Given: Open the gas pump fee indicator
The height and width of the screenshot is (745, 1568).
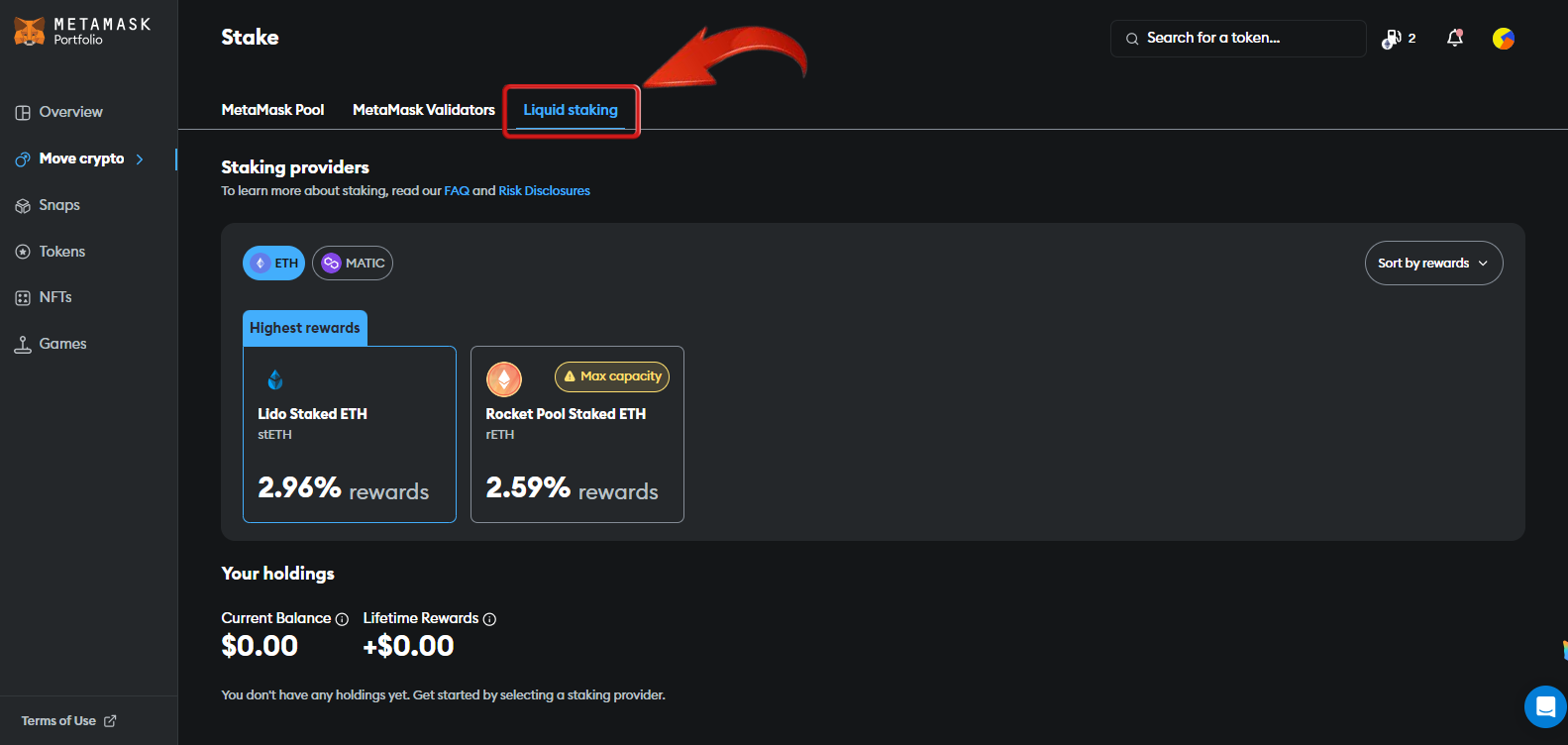Looking at the screenshot, I should tap(1399, 39).
